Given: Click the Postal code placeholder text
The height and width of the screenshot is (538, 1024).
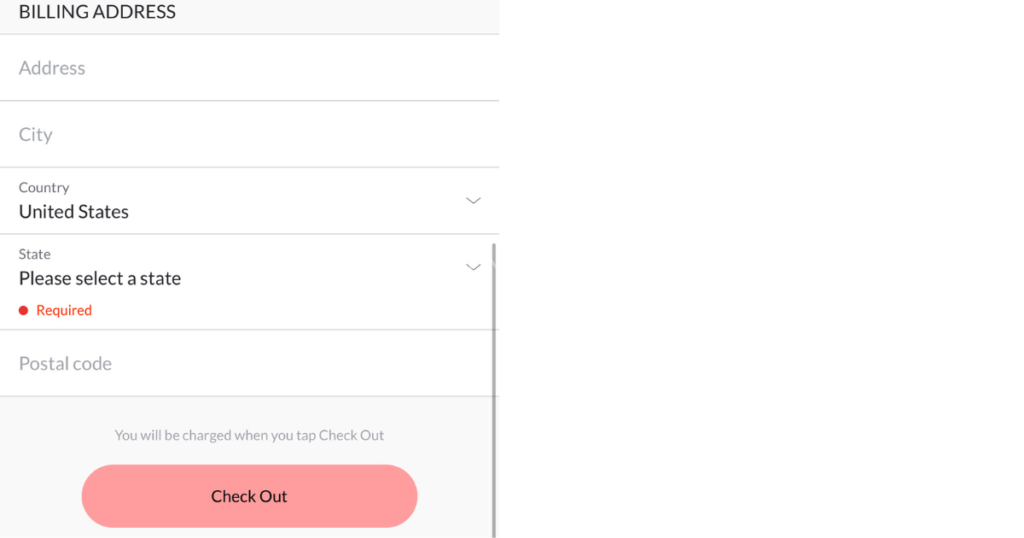Looking at the screenshot, I should click(65, 364).
